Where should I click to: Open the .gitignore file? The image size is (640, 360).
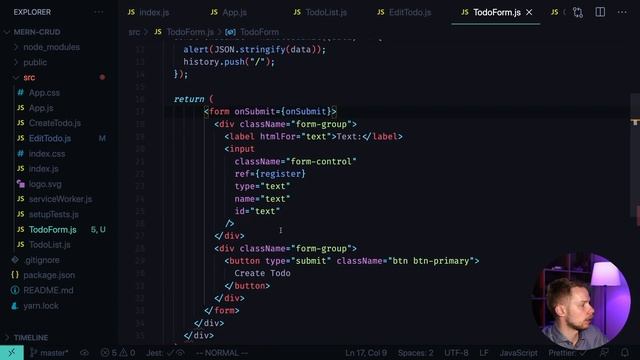[42, 260]
